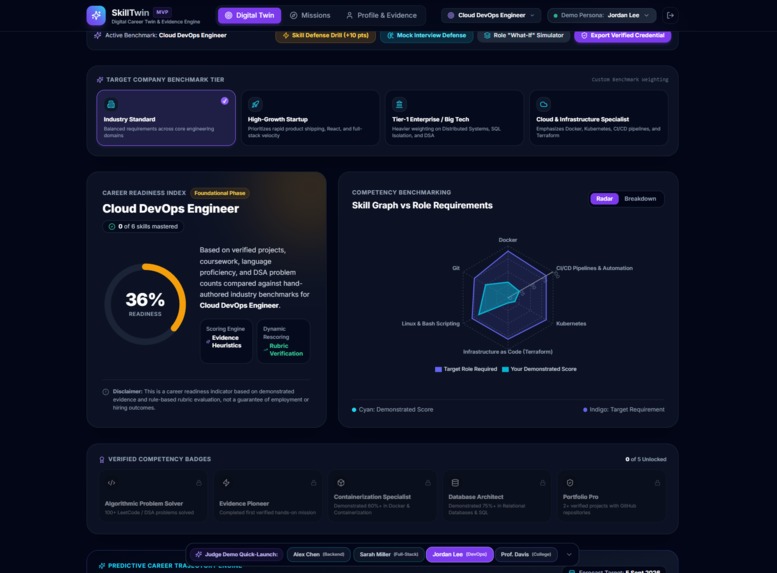Click the 0 of 5 Unlocked counter

point(646,459)
